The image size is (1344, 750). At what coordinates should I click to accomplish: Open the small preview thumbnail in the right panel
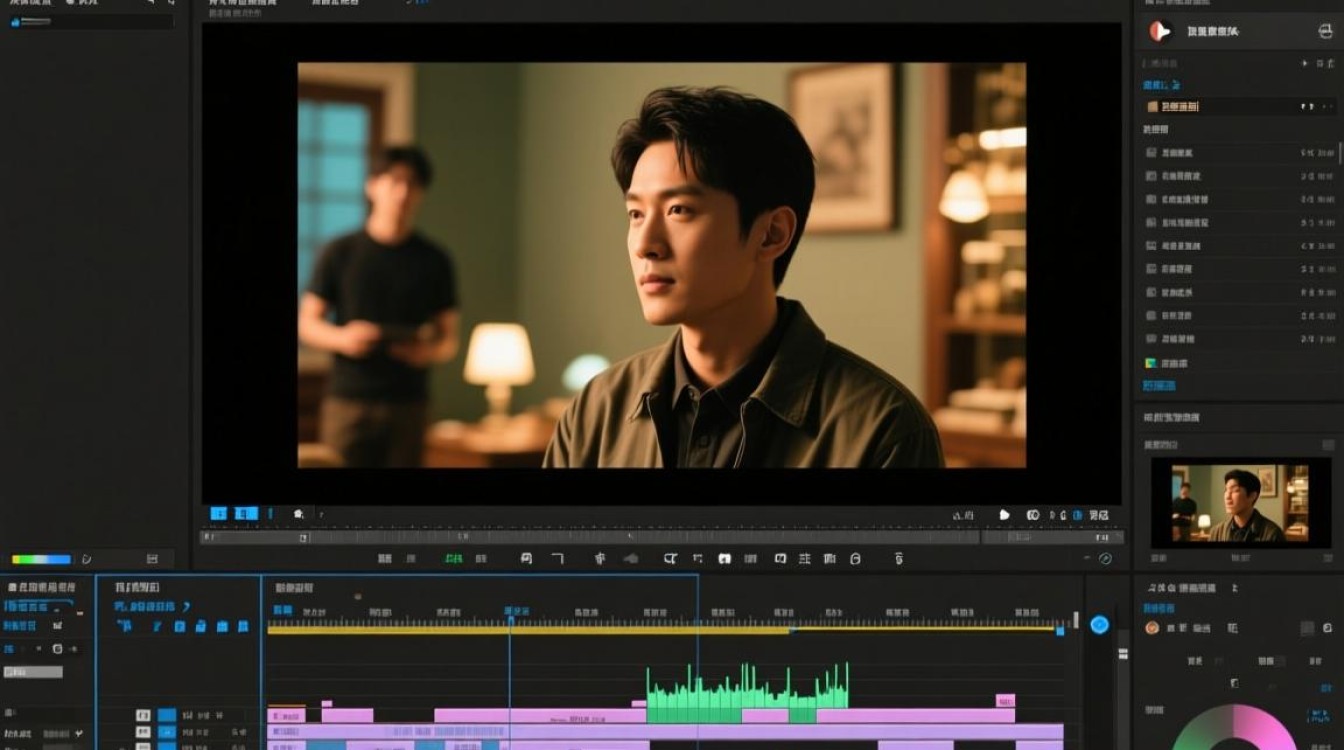[x=1241, y=502]
